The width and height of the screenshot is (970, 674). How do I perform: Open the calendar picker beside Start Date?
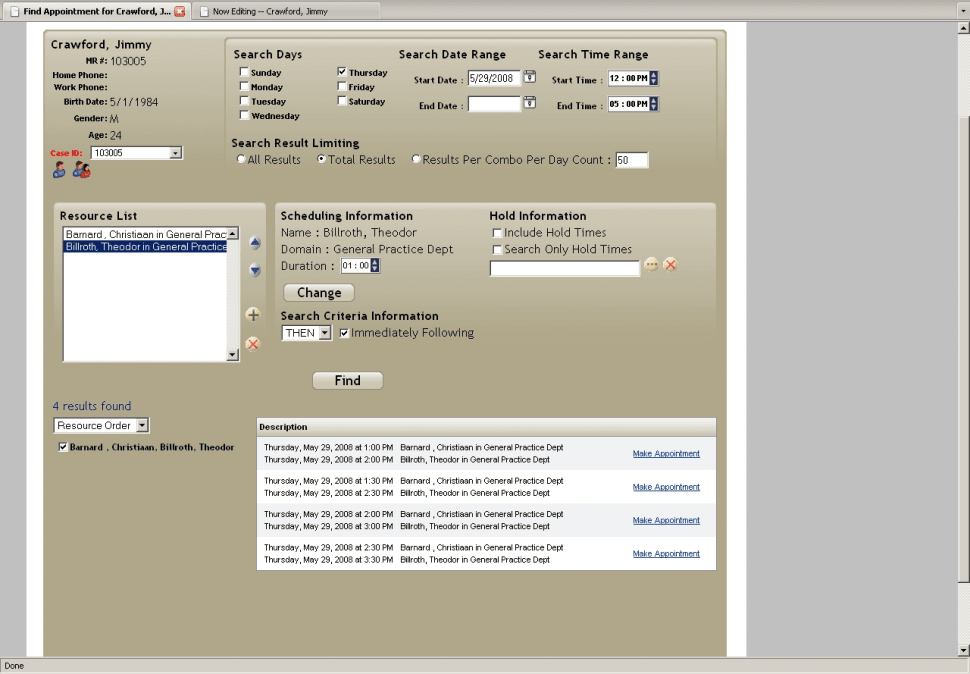[x=529, y=77]
